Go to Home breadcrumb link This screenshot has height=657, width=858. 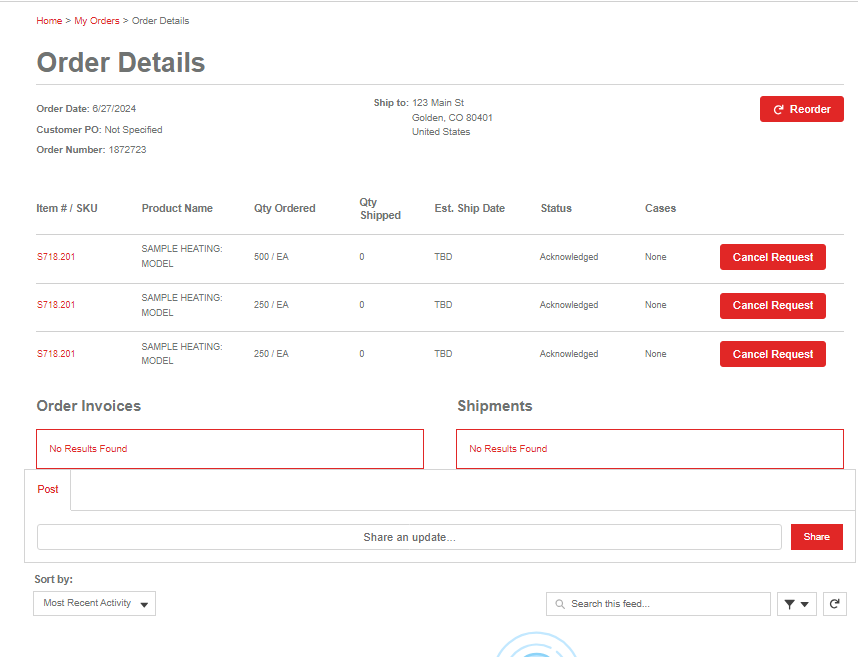coord(49,21)
